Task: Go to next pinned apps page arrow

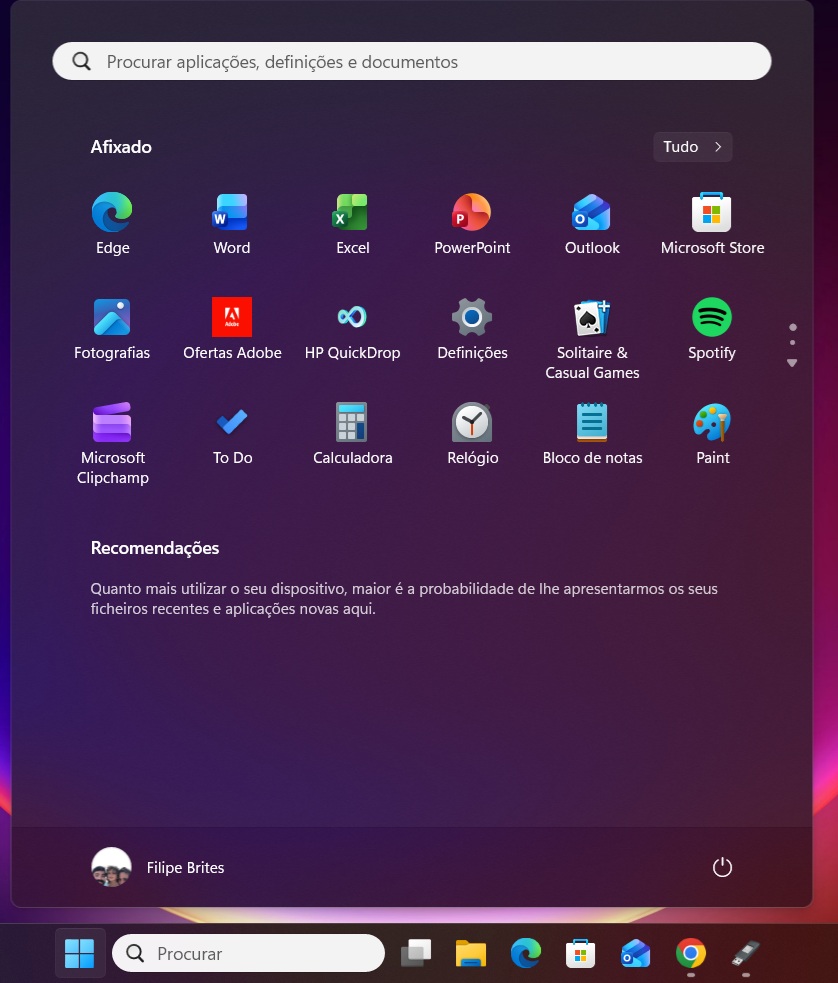Action: point(792,363)
